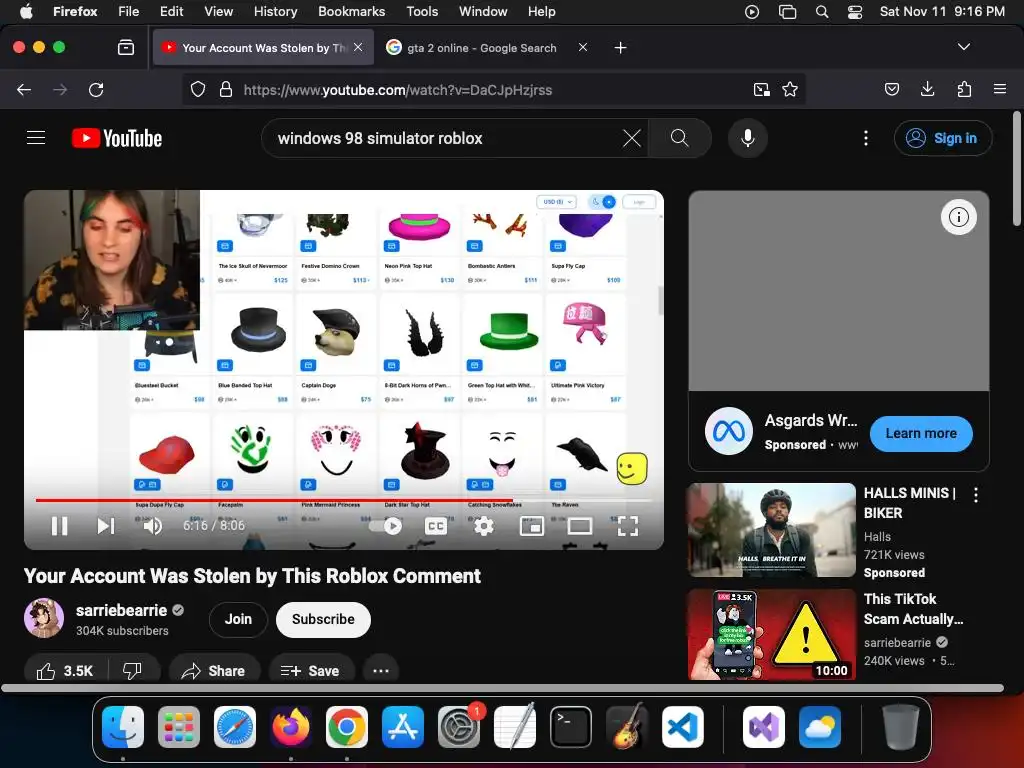Click Learn more on Asgards ad

[921, 434]
